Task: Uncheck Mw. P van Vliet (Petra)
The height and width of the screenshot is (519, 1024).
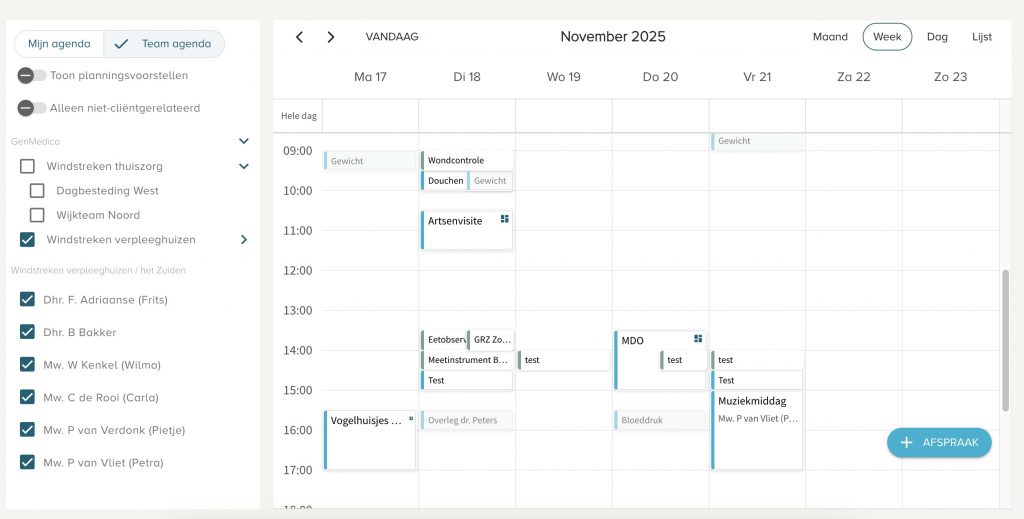Action: pyautogui.click(x=28, y=463)
